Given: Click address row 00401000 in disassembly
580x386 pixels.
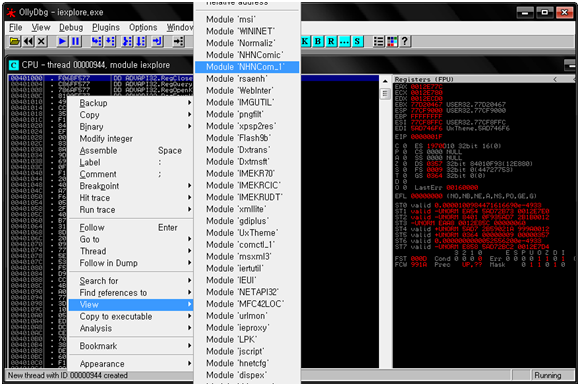Looking at the screenshot, I should tap(100, 78).
